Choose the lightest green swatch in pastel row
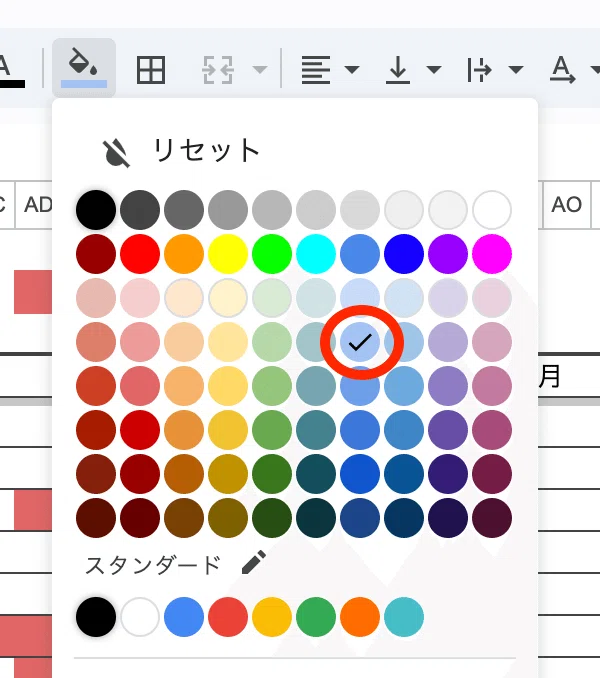The image size is (600, 678). point(272,298)
